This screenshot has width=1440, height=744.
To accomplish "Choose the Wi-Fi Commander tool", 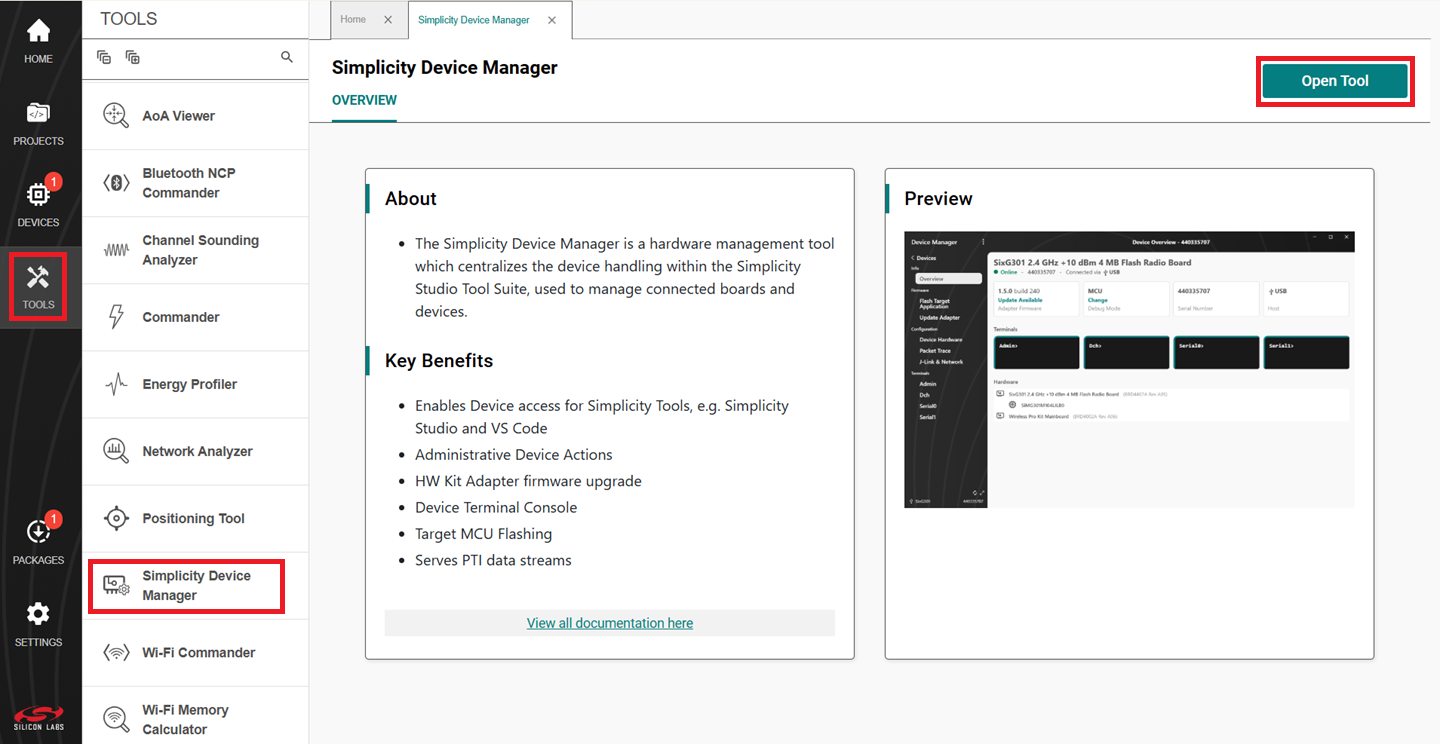I will point(198,653).
